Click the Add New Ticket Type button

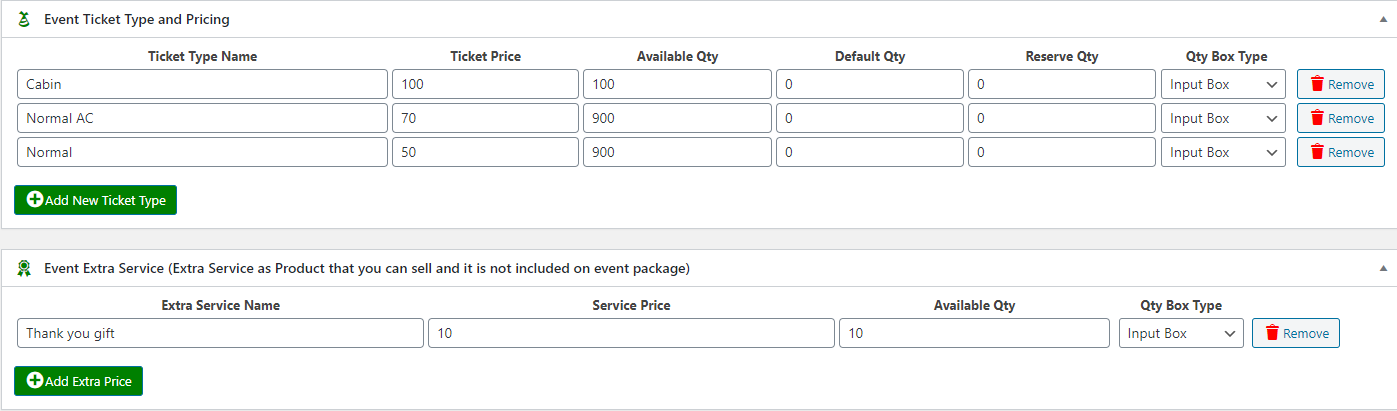[96, 200]
